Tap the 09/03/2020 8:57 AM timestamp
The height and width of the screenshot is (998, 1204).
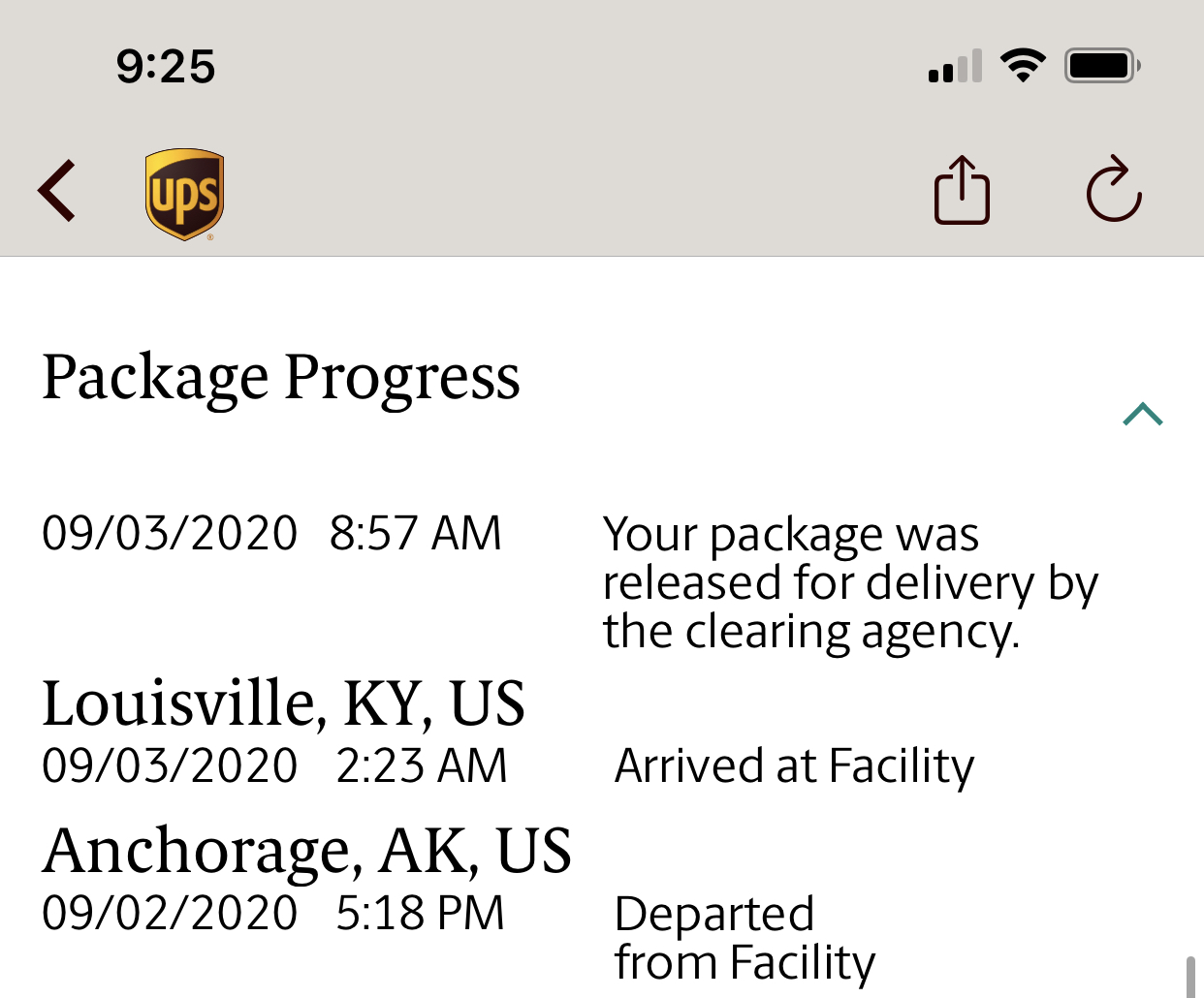point(271,534)
